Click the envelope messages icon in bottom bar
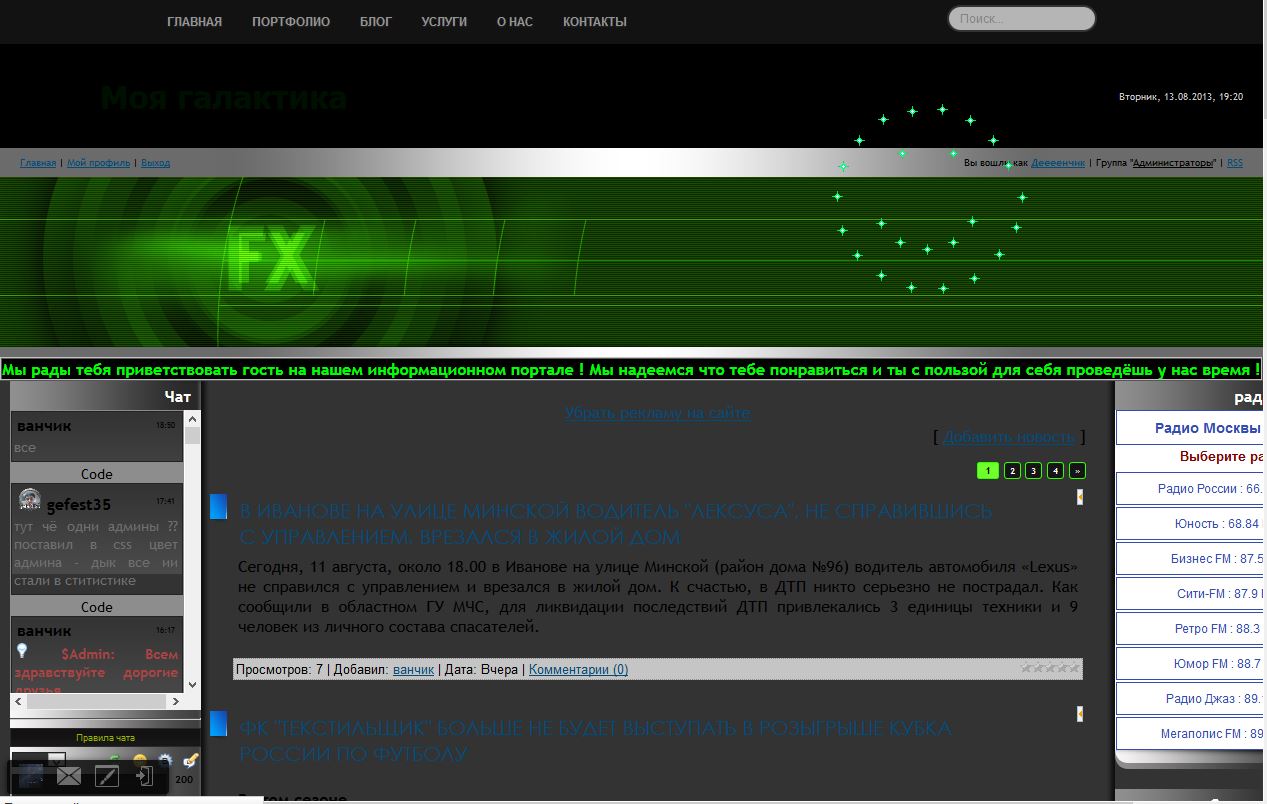Screen dimensions: 1267x804 point(69,776)
